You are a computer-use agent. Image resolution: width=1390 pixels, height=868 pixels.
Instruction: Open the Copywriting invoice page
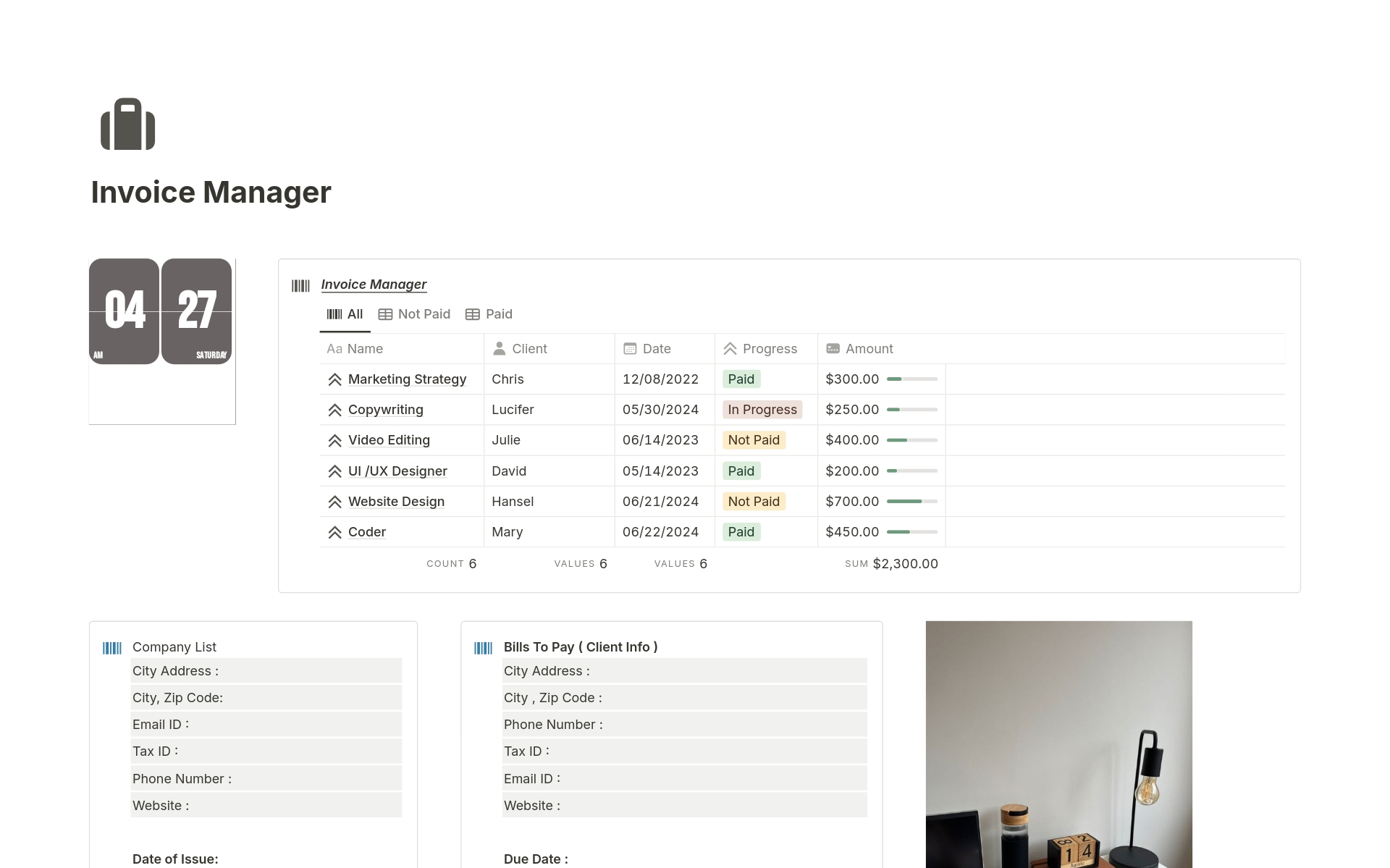click(385, 410)
